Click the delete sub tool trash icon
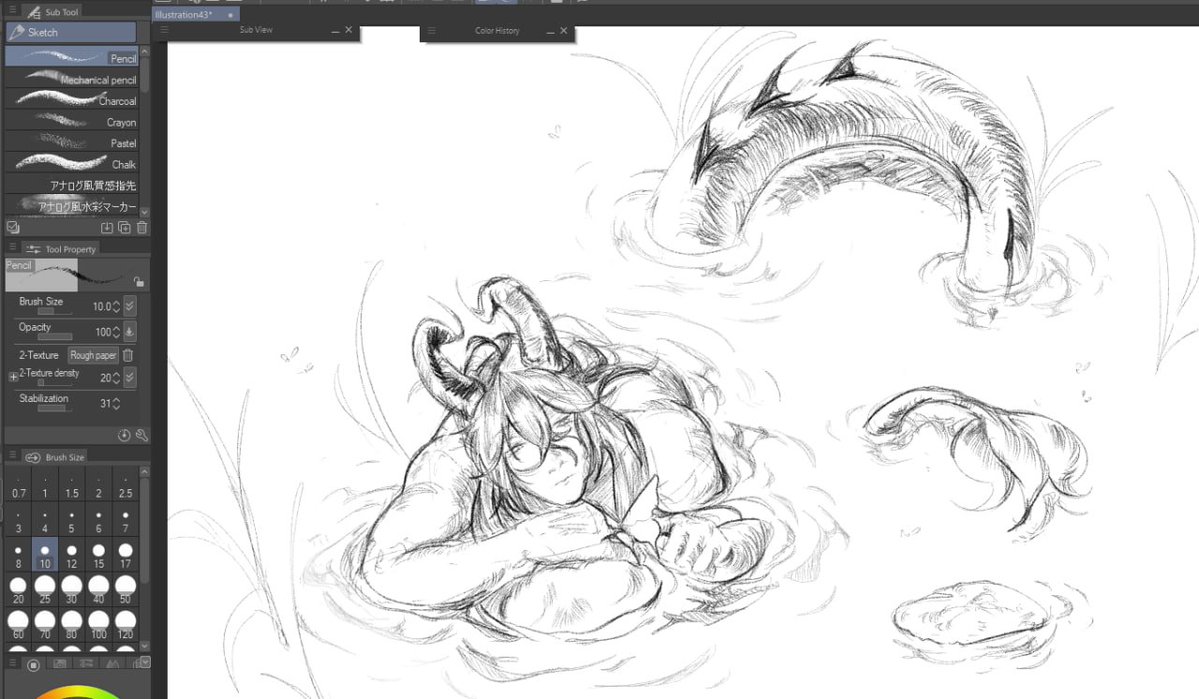The height and width of the screenshot is (699, 1199). (x=141, y=227)
